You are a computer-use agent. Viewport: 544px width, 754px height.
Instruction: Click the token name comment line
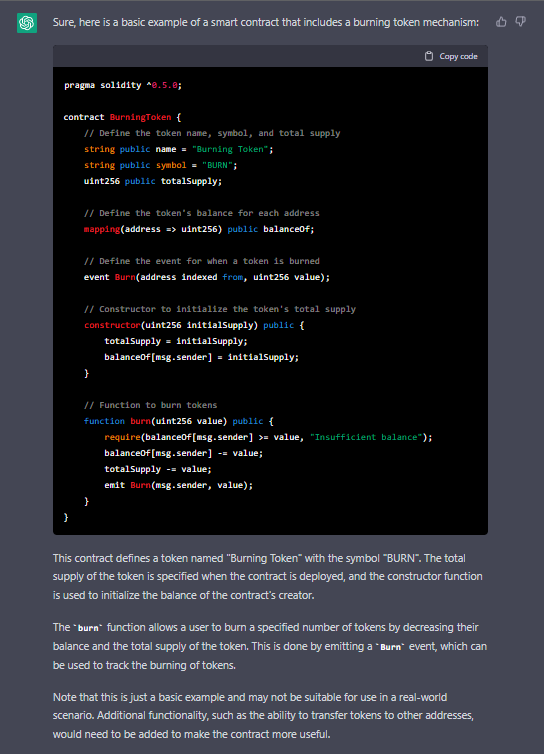tap(212, 133)
